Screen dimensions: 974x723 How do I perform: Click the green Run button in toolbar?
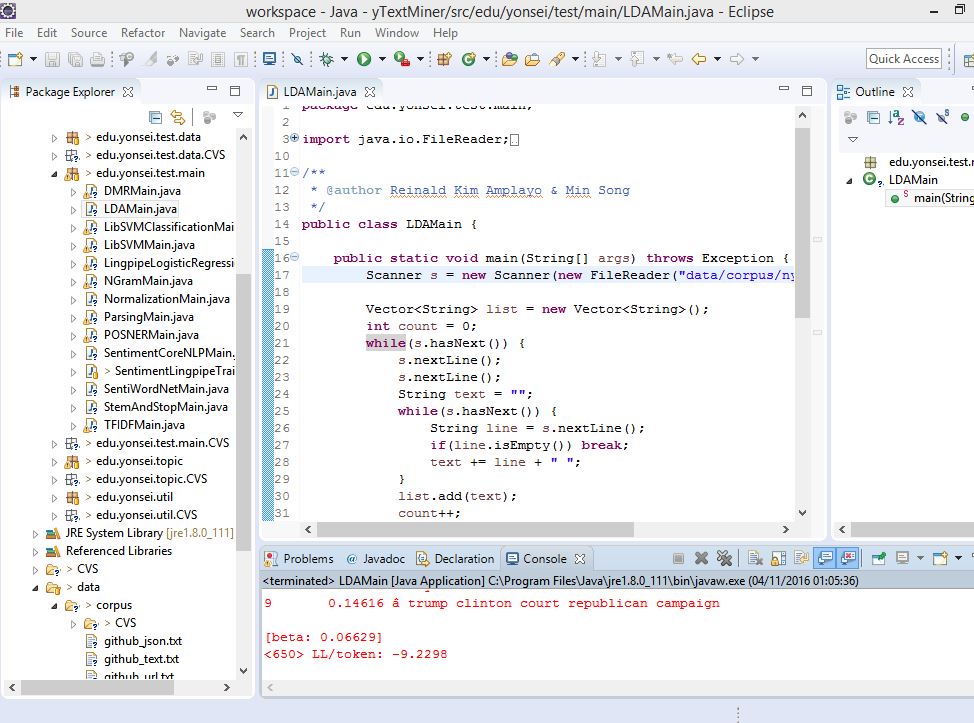(364, 60)
